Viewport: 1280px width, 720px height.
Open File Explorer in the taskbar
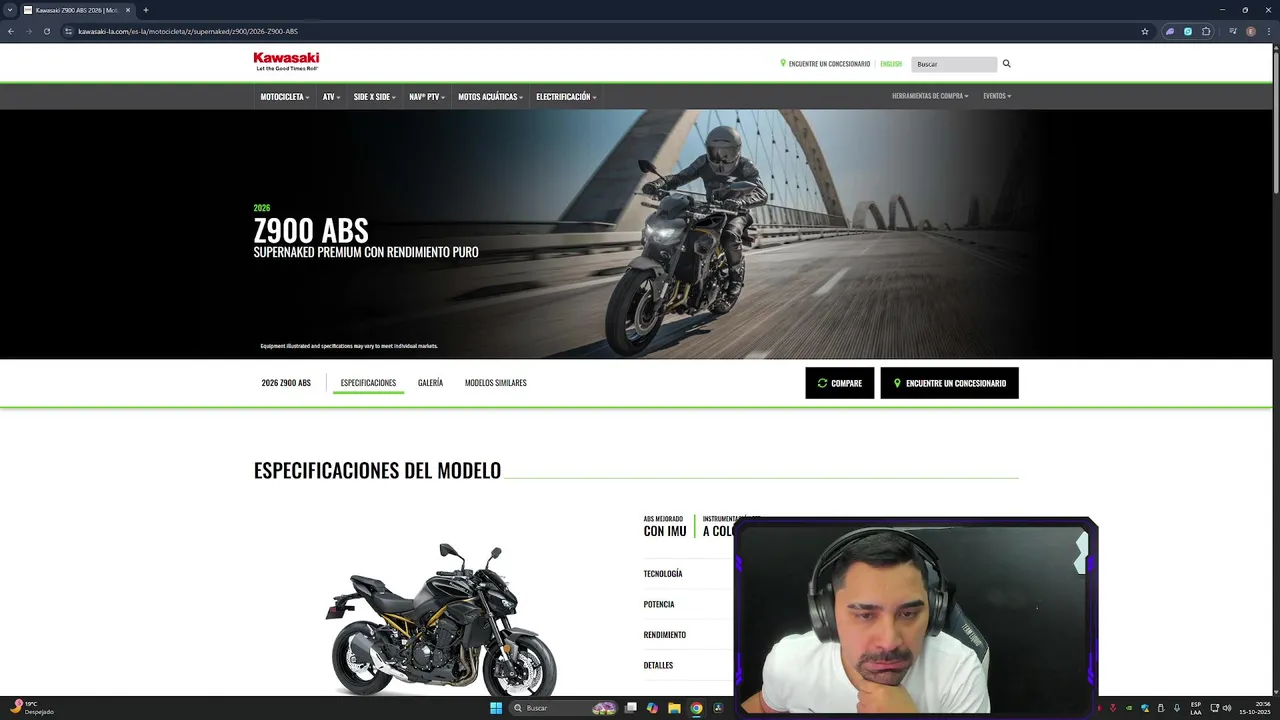click(x=674, y=708)
